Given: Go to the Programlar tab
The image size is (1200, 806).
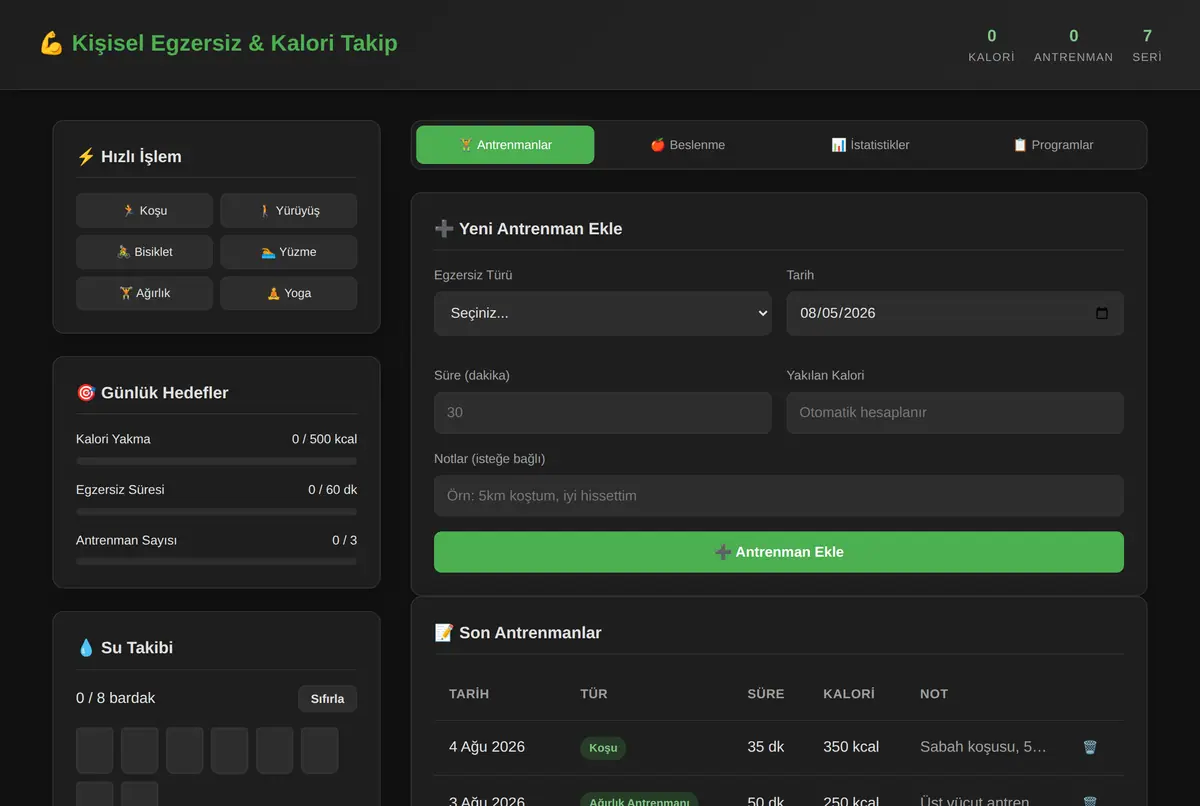Looking at the screenshot, I should click(1054, 145).
